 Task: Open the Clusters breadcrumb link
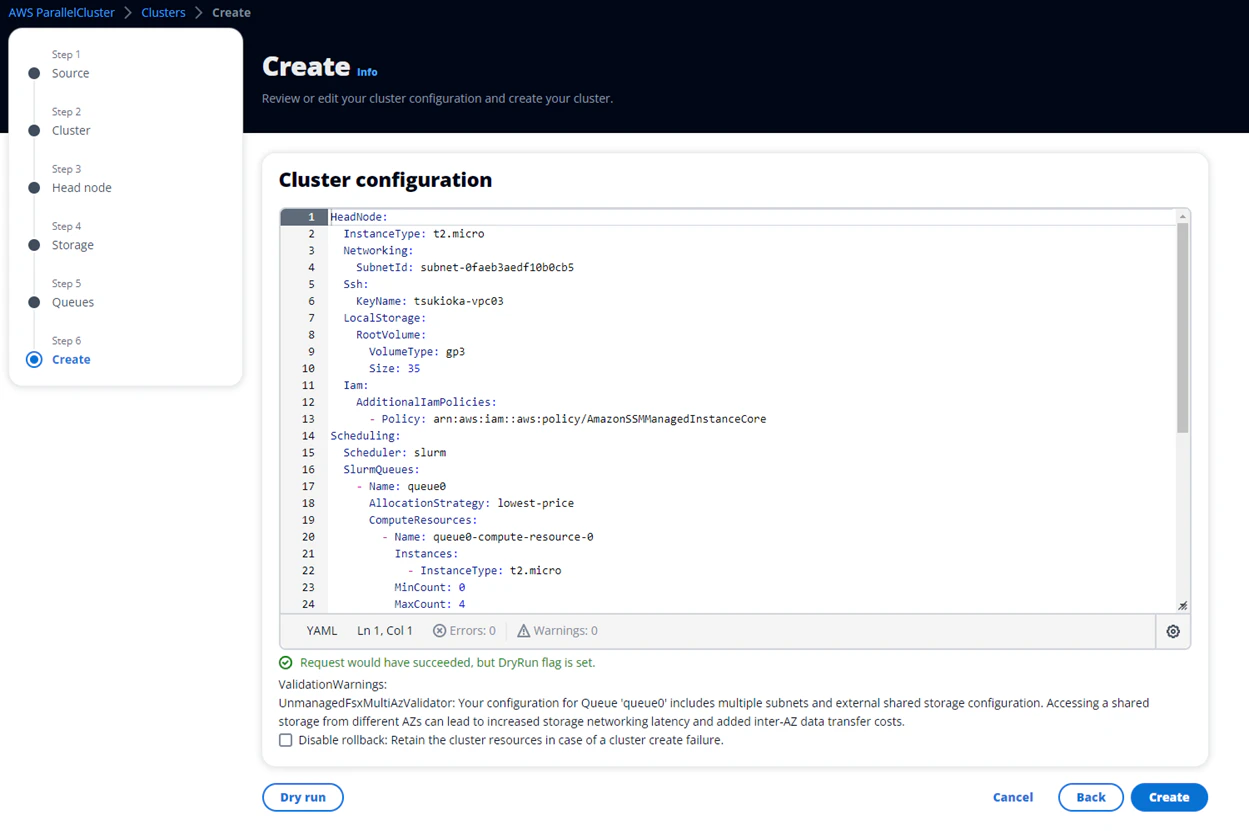(x=163, y=13)
